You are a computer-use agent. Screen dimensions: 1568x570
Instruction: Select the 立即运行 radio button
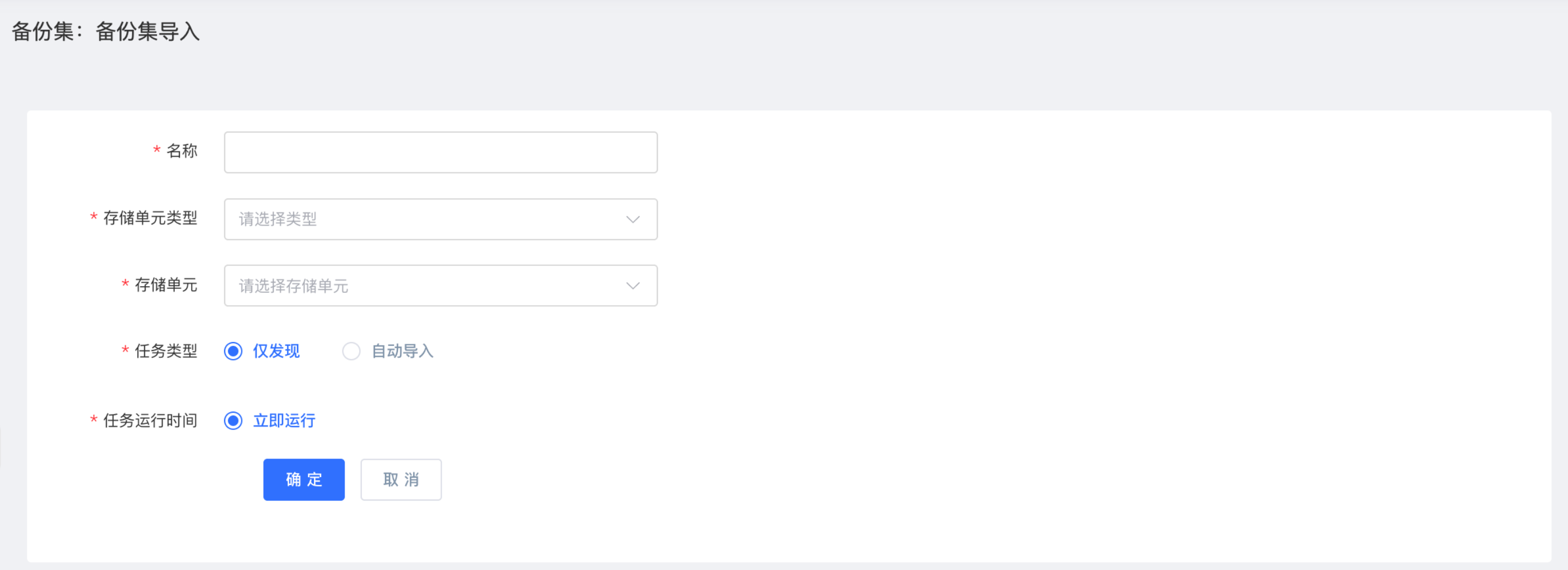click(x=233, y=421)
